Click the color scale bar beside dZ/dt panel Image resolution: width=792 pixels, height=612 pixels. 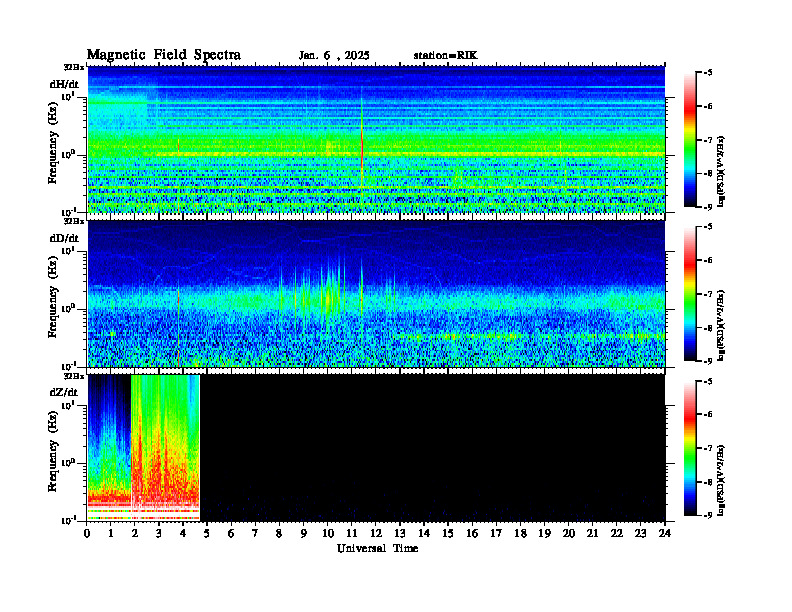point(690,448)
